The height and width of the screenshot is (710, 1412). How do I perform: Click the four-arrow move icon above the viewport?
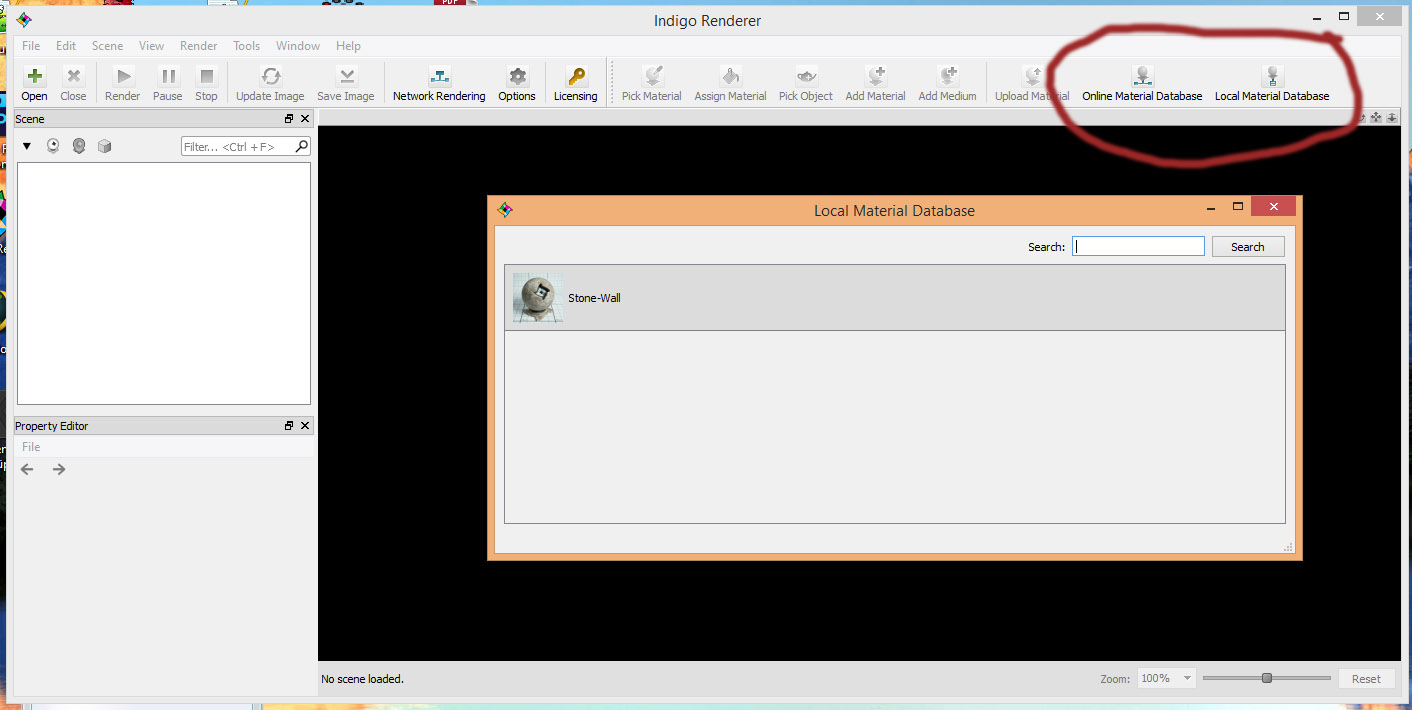1376,117
